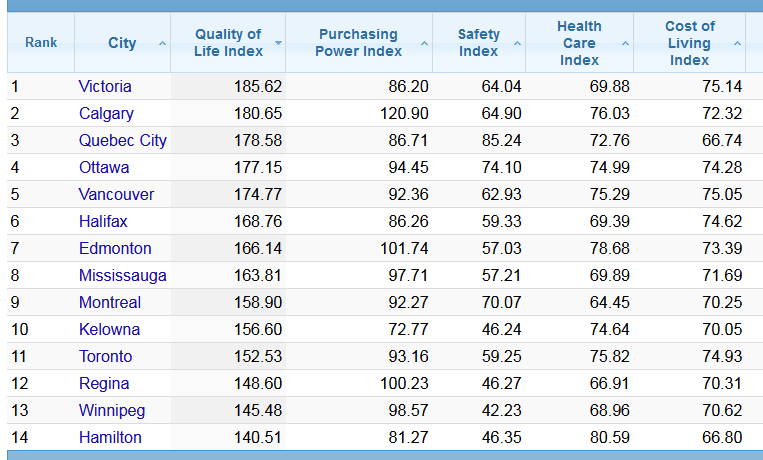The width and height of the screenshot is (763, 460).
Task: Open the Calgary city link
Action: (106, 114)
